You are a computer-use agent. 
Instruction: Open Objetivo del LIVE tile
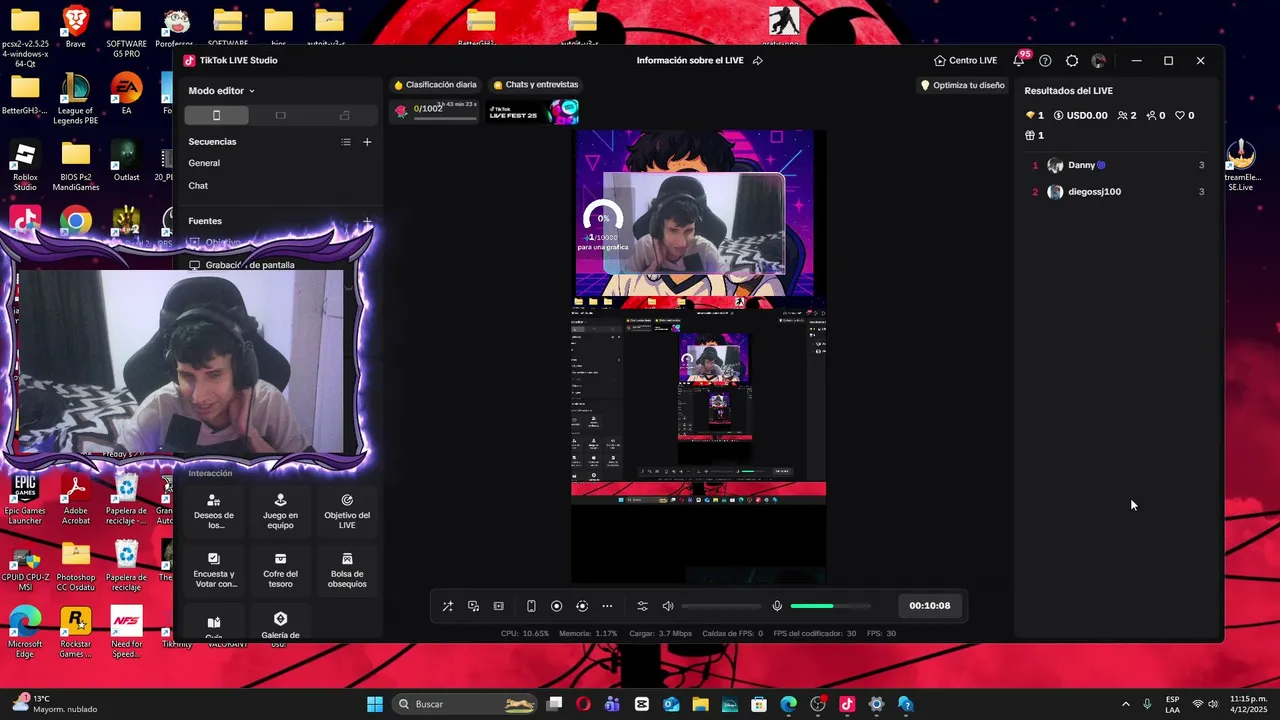pos(347,511)
